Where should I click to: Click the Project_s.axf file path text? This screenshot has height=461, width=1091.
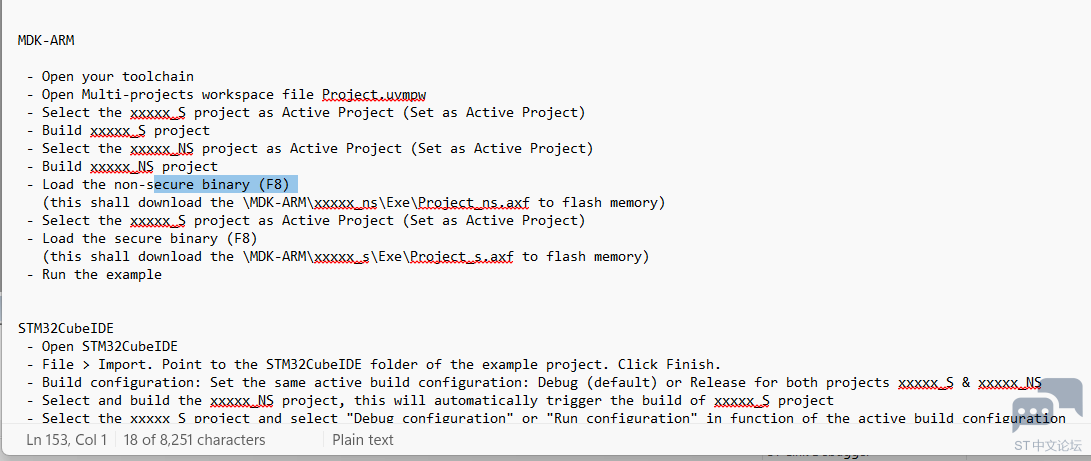(x=462, y=256)
